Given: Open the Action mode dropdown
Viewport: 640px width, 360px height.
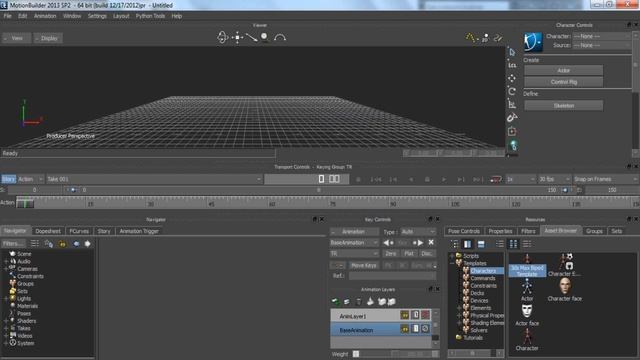Looking at the screenshot, I should (30, 179).
